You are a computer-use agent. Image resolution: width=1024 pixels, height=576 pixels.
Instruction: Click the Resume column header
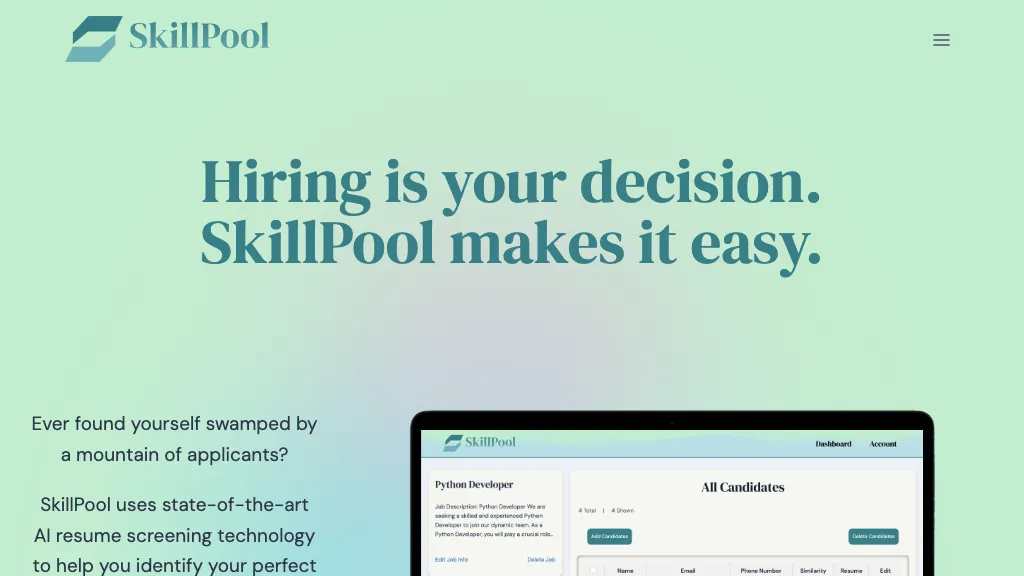pos(851,570)
